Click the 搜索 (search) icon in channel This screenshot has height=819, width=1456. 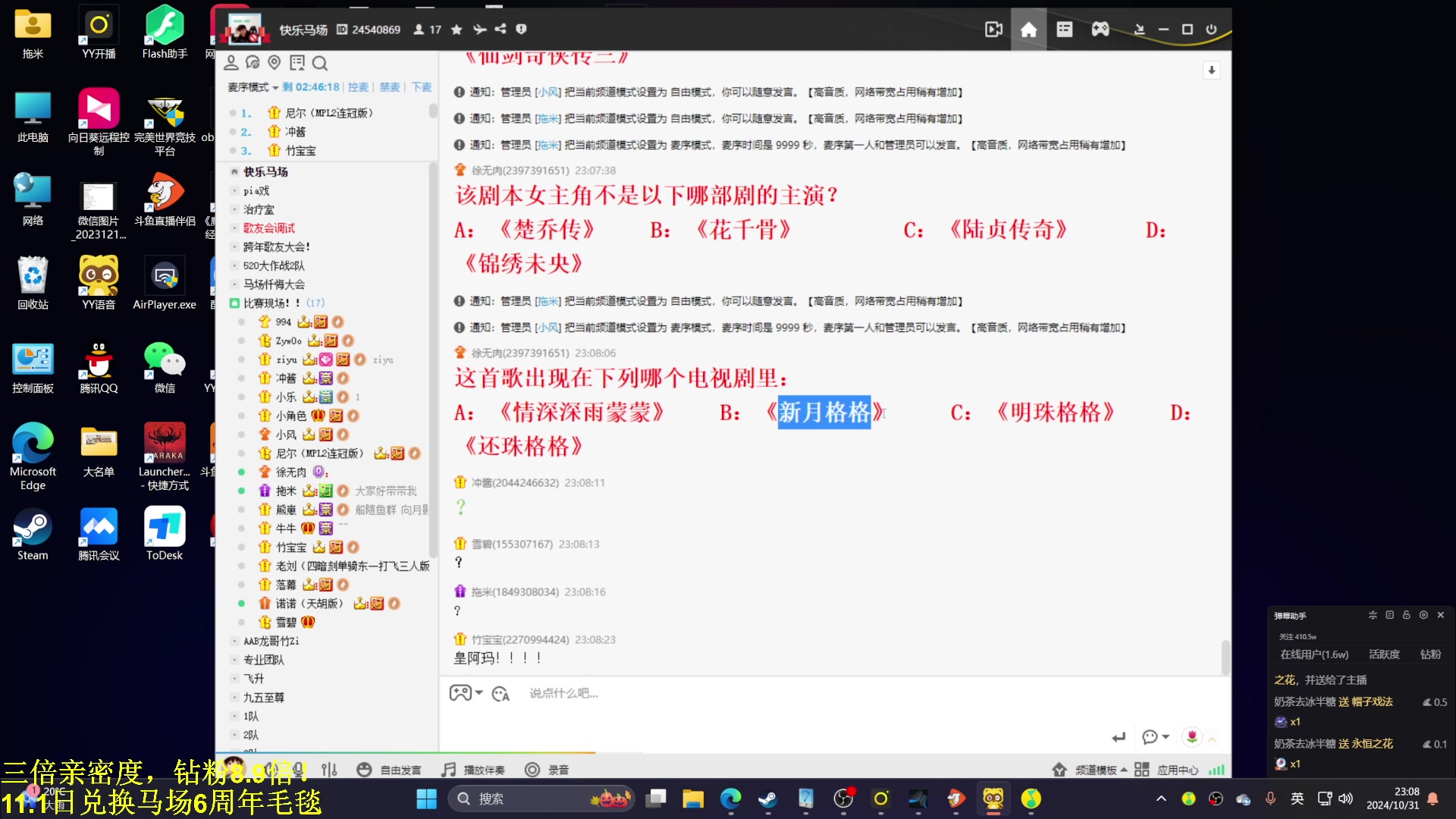click(x=321, y=62)
